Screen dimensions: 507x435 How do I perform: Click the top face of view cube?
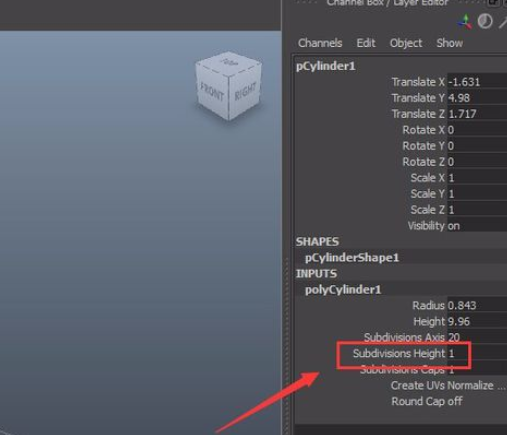[x=229, y=62]
